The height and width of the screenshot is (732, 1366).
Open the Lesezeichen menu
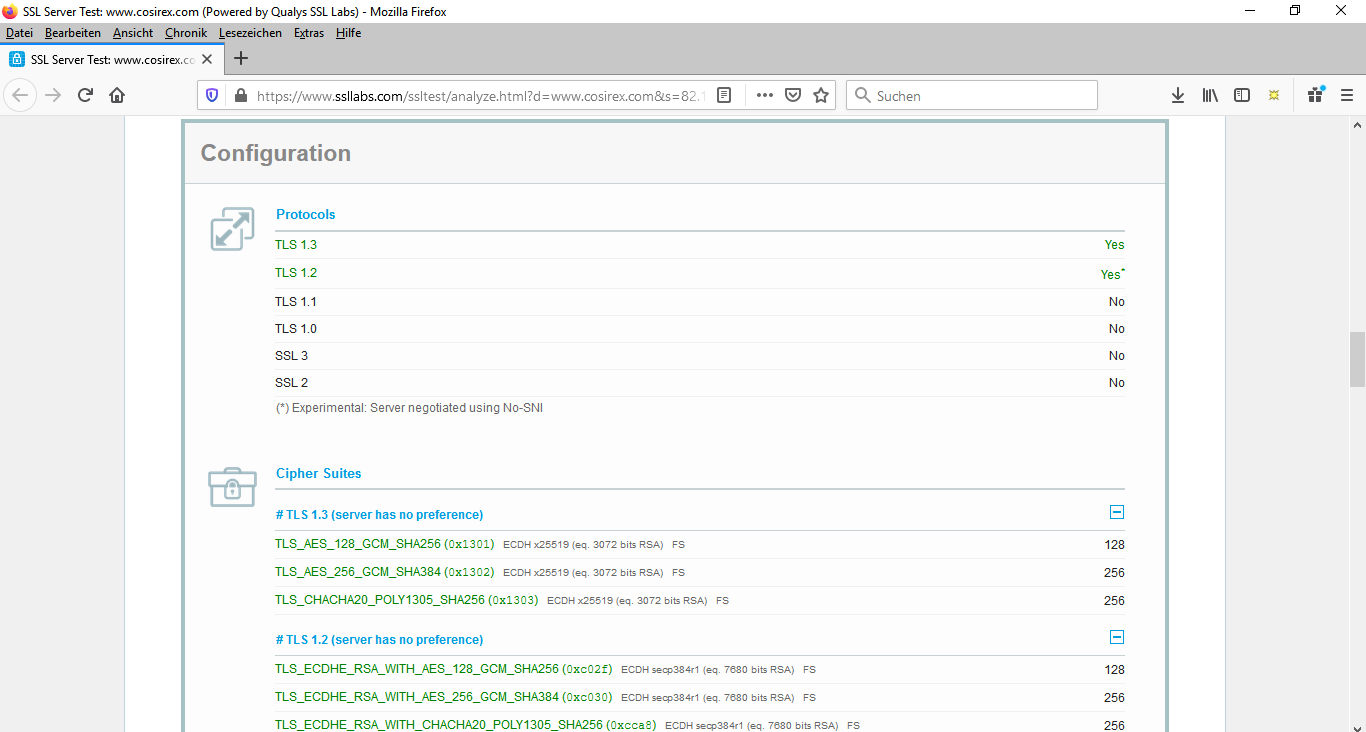click(250, 33)
